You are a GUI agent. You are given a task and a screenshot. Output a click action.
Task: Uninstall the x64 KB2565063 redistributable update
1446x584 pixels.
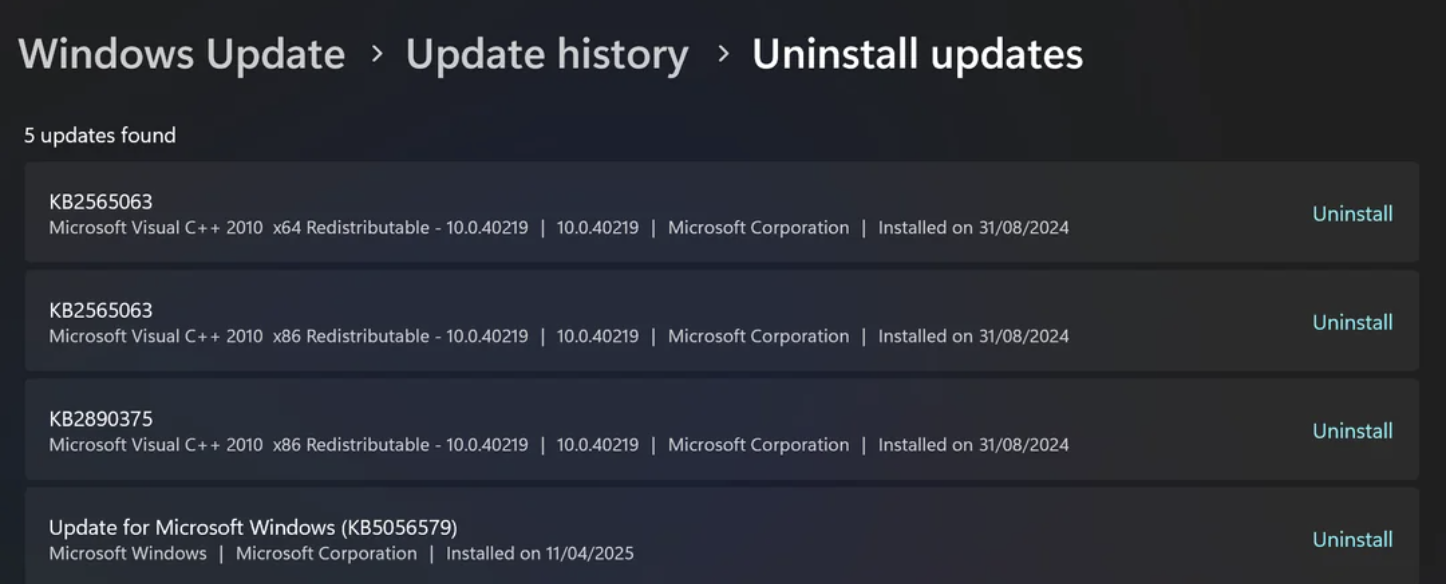(x=1352, y=213)
